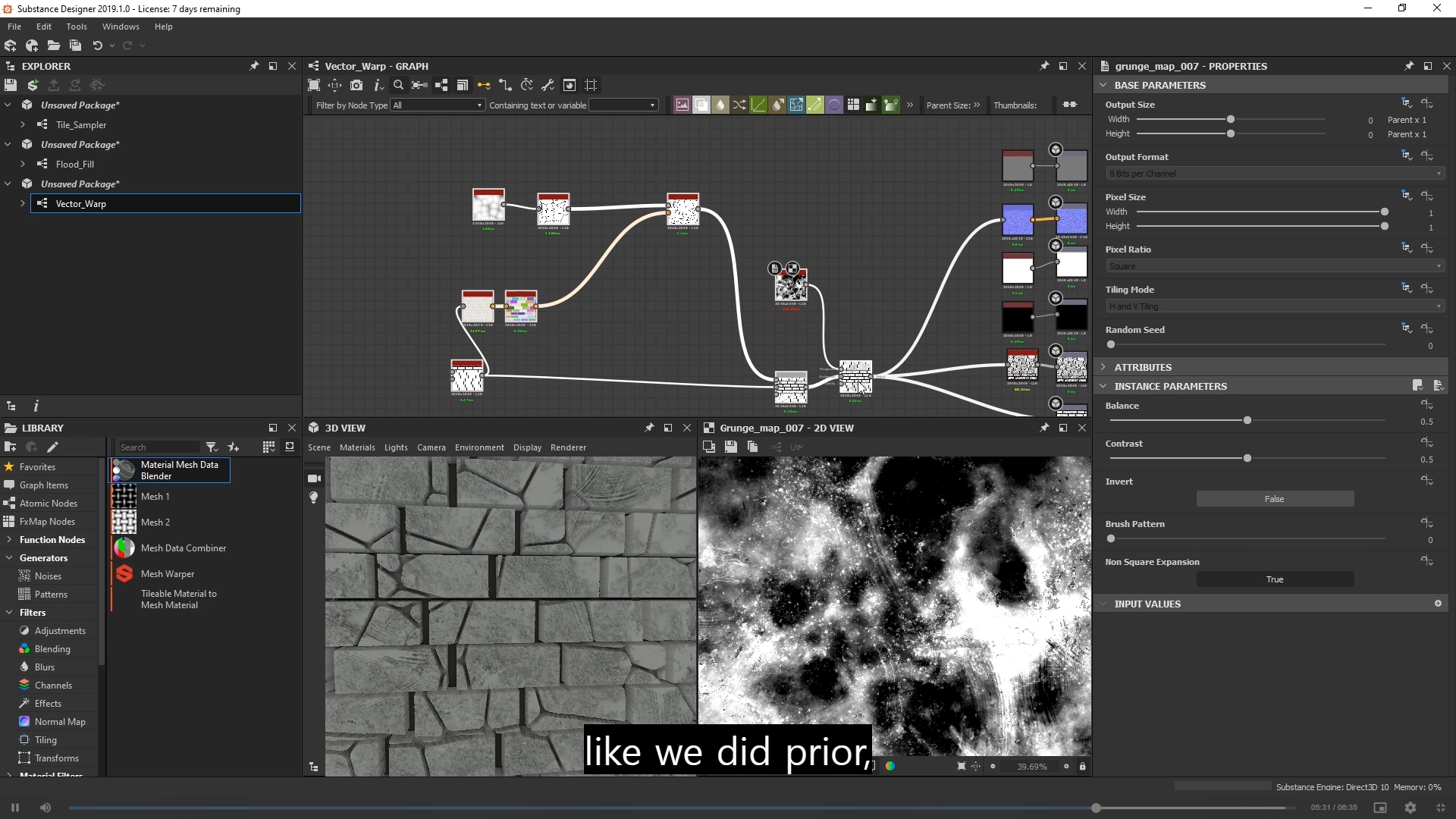This screenshot has width=1456, height=819.
Task: Collapse the BASE PARAMETERS section
Action: (x=1103, y=85)
